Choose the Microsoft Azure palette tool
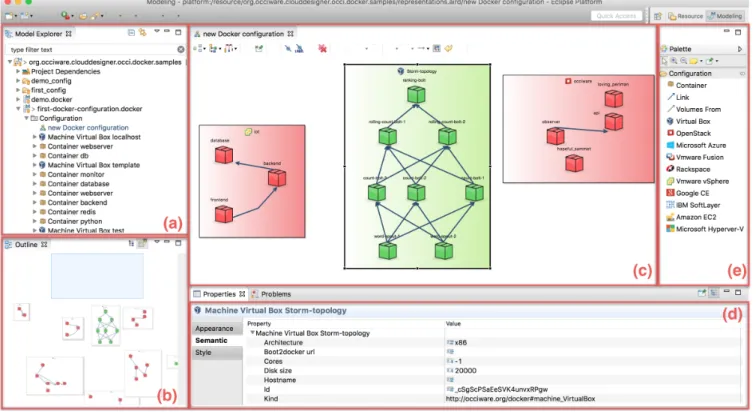 pos(696,145)
